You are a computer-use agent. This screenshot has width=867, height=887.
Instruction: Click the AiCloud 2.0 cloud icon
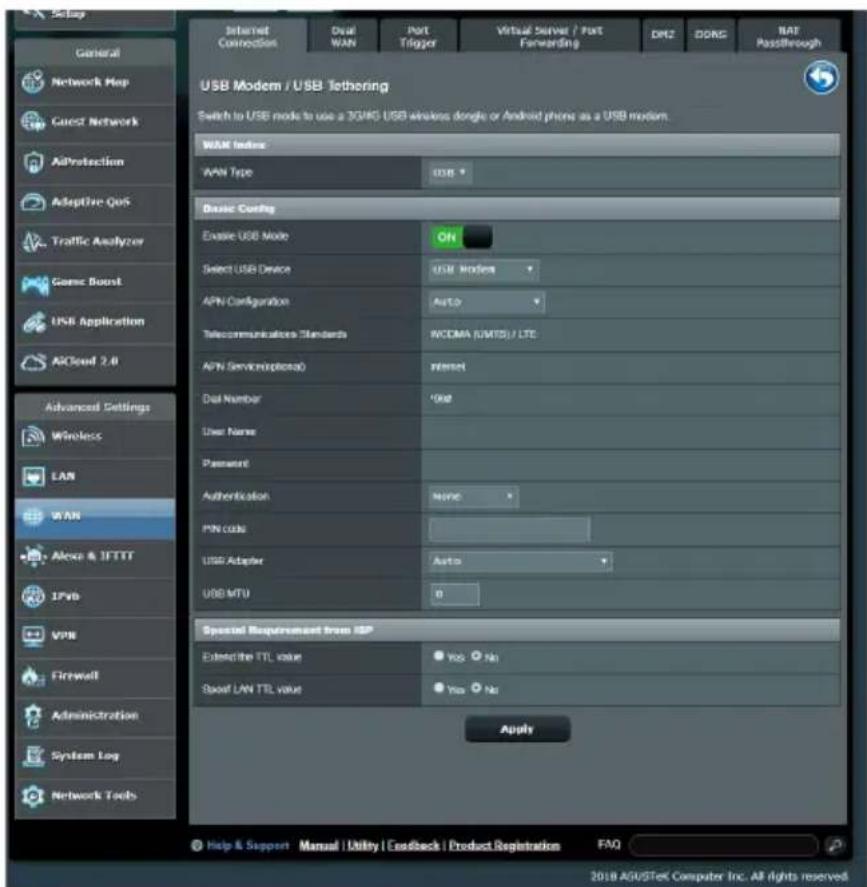(x=33, y=362)
